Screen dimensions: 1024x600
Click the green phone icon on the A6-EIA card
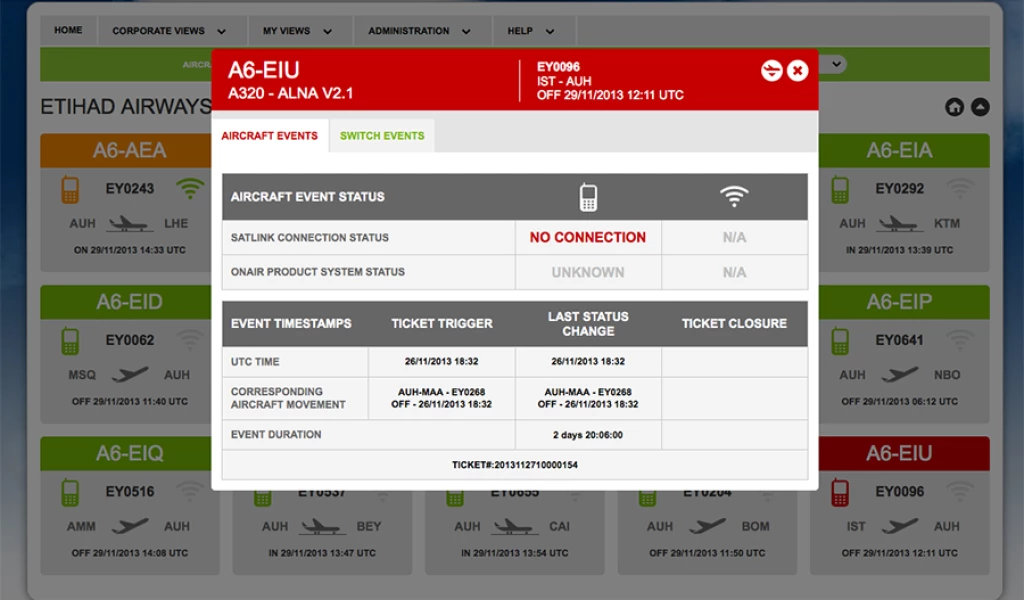pos(840,189)
